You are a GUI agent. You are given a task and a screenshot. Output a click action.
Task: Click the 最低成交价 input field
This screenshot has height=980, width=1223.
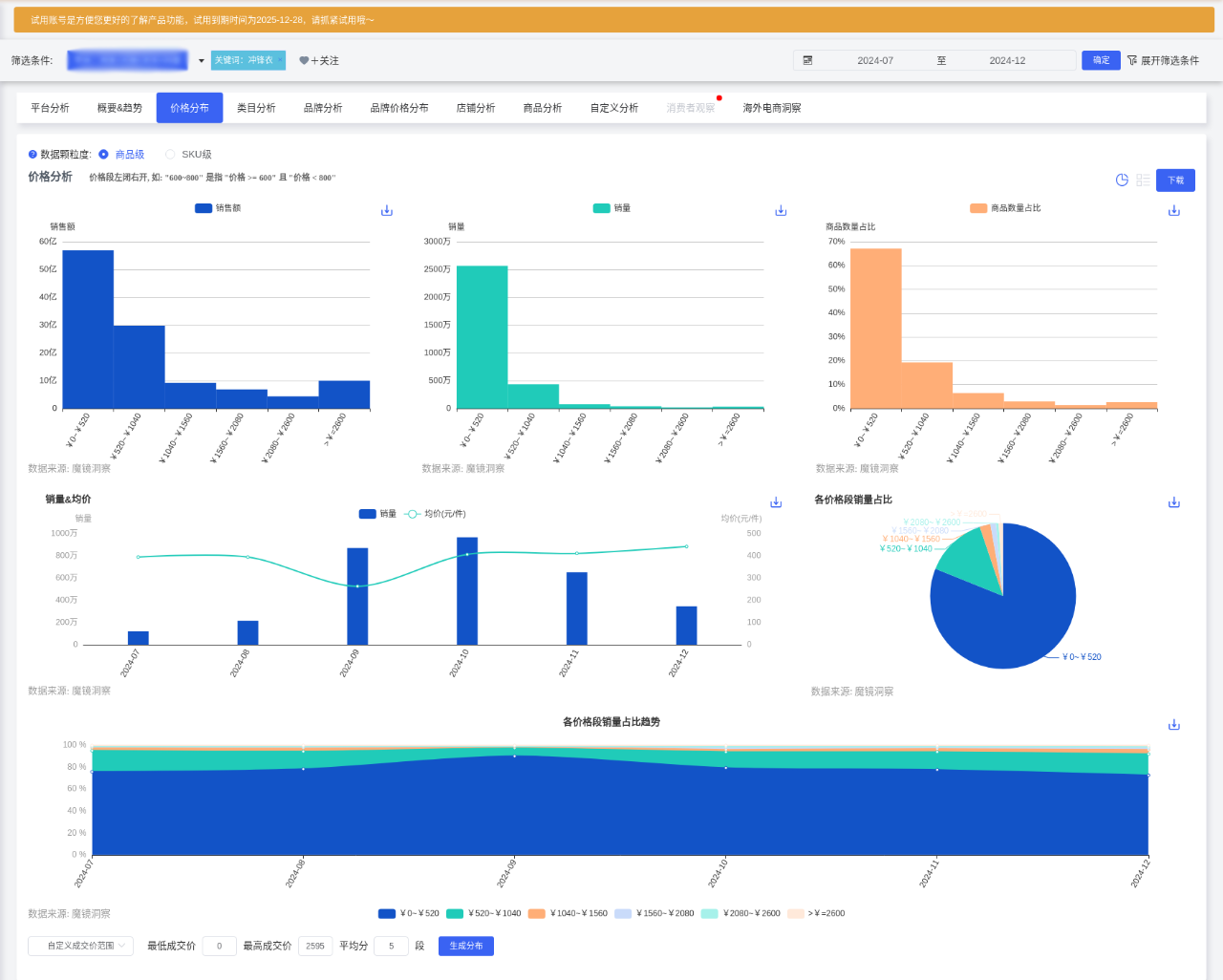pyautogui.click(x=219, y=946)
